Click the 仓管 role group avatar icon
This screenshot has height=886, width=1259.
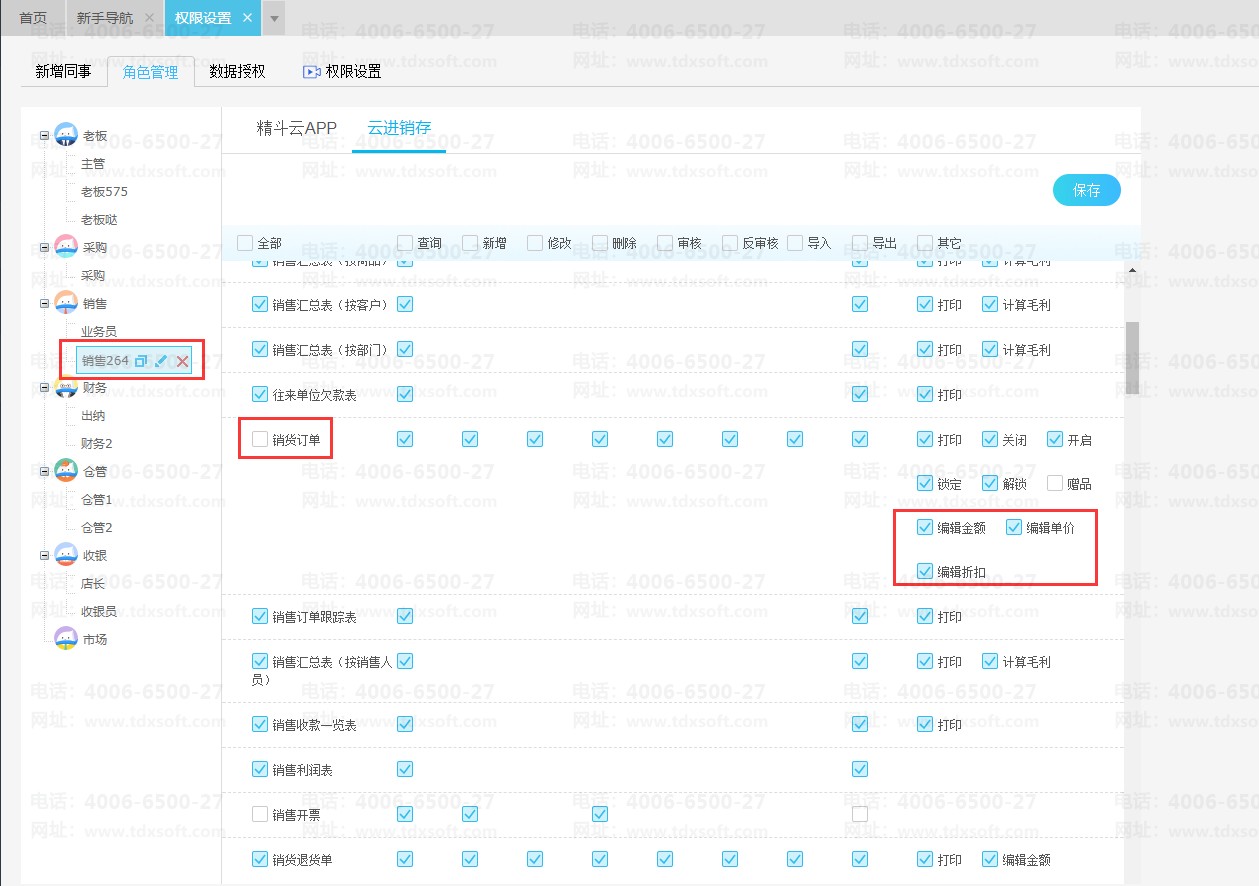pos(66,471)
